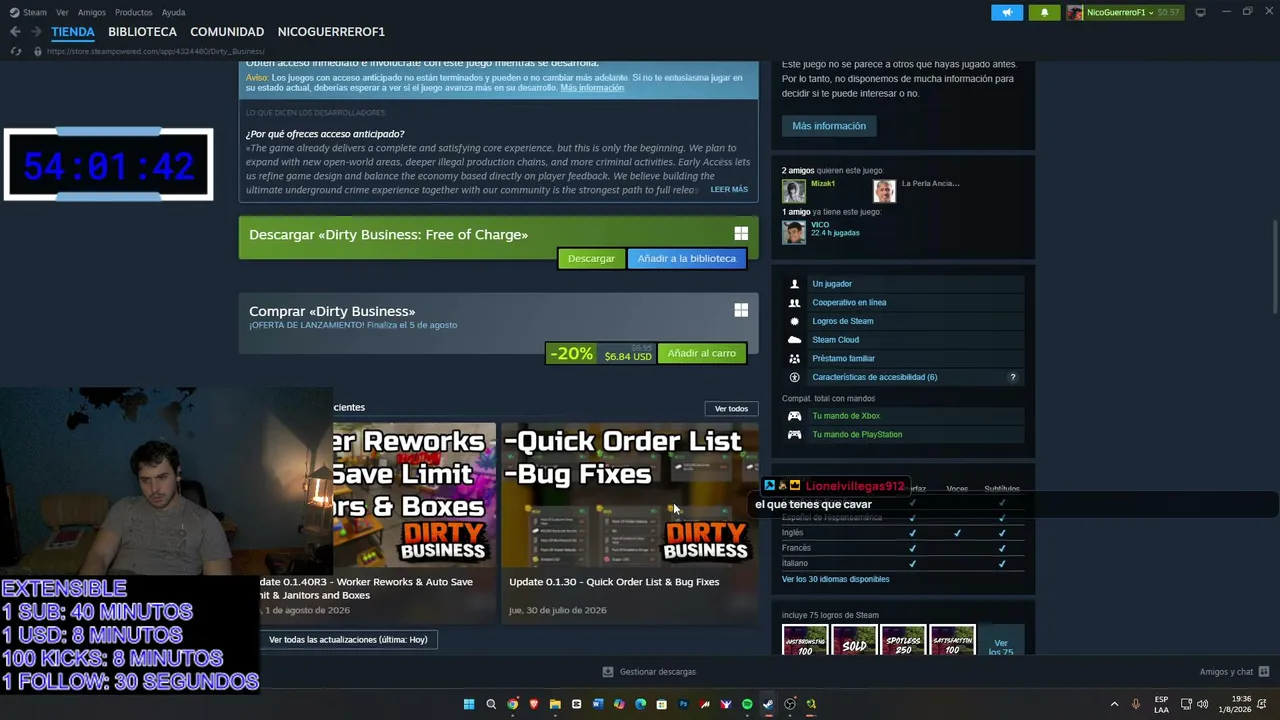The width and height of the screenshot is (1280, 720).
Task: Click the Un jugador person icon
Action: point(795,284)
